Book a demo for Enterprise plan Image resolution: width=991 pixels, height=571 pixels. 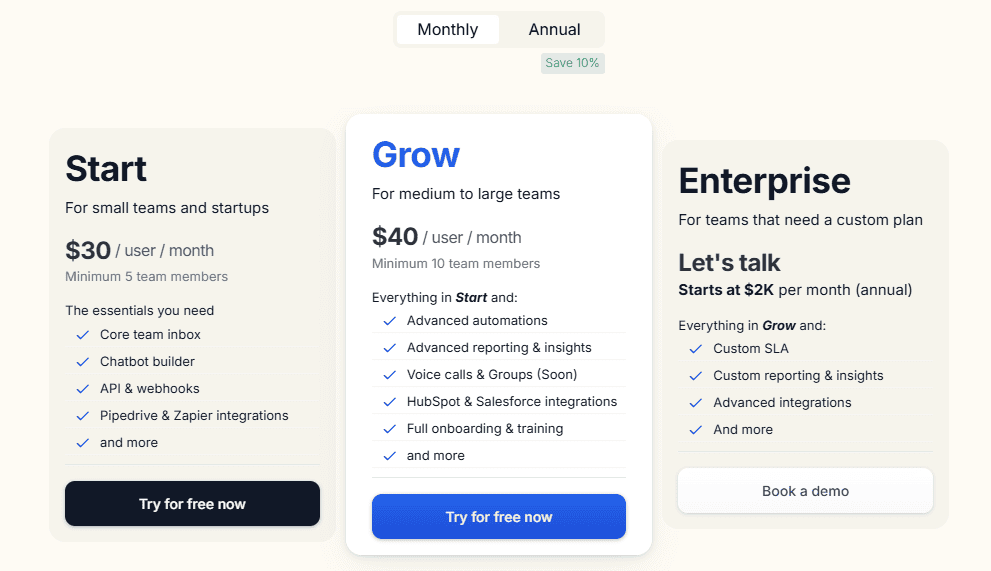coord(805,491)
